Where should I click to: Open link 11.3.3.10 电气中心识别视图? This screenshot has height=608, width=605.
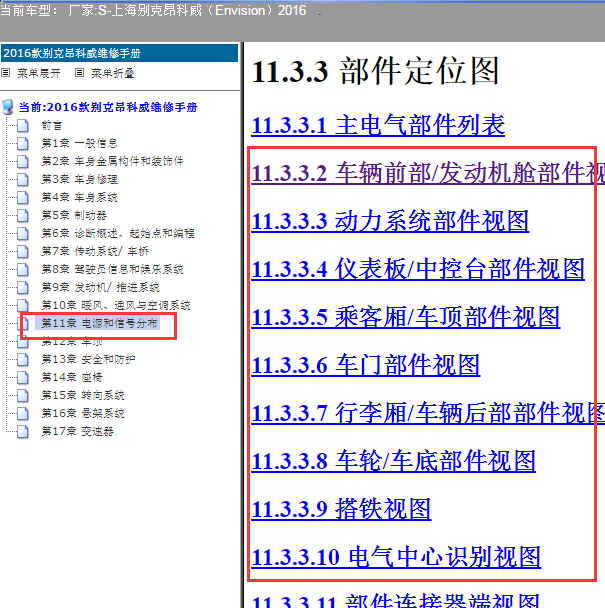coord(396,557)
